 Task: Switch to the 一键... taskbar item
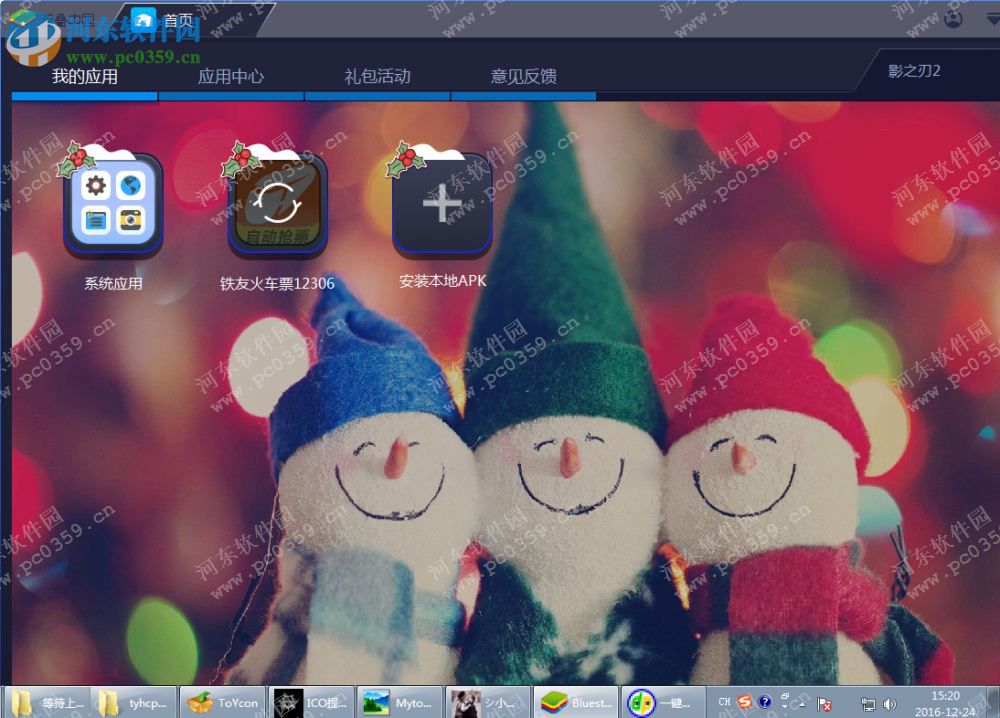tap(663, 703)
